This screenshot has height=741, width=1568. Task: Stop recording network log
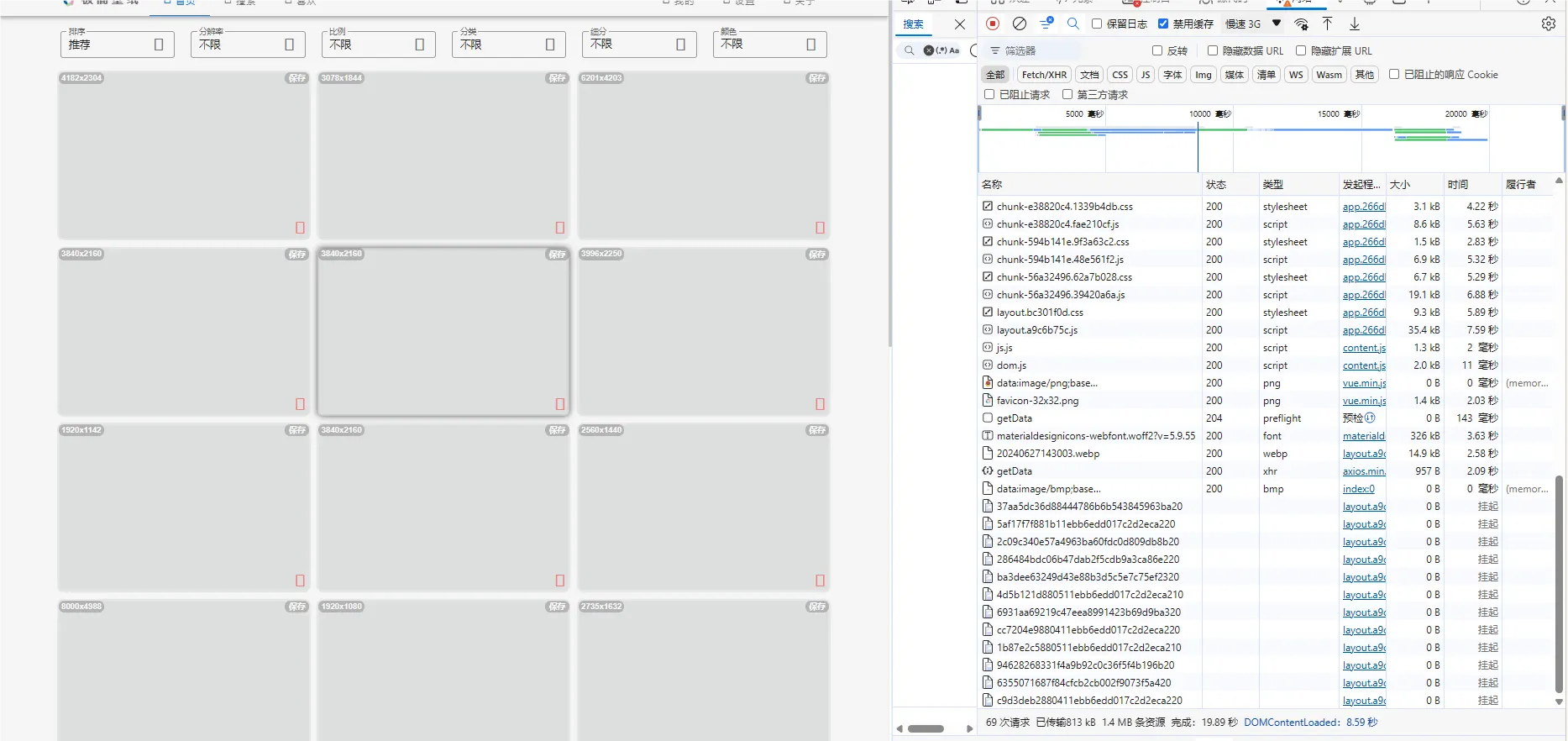point(993,24)
